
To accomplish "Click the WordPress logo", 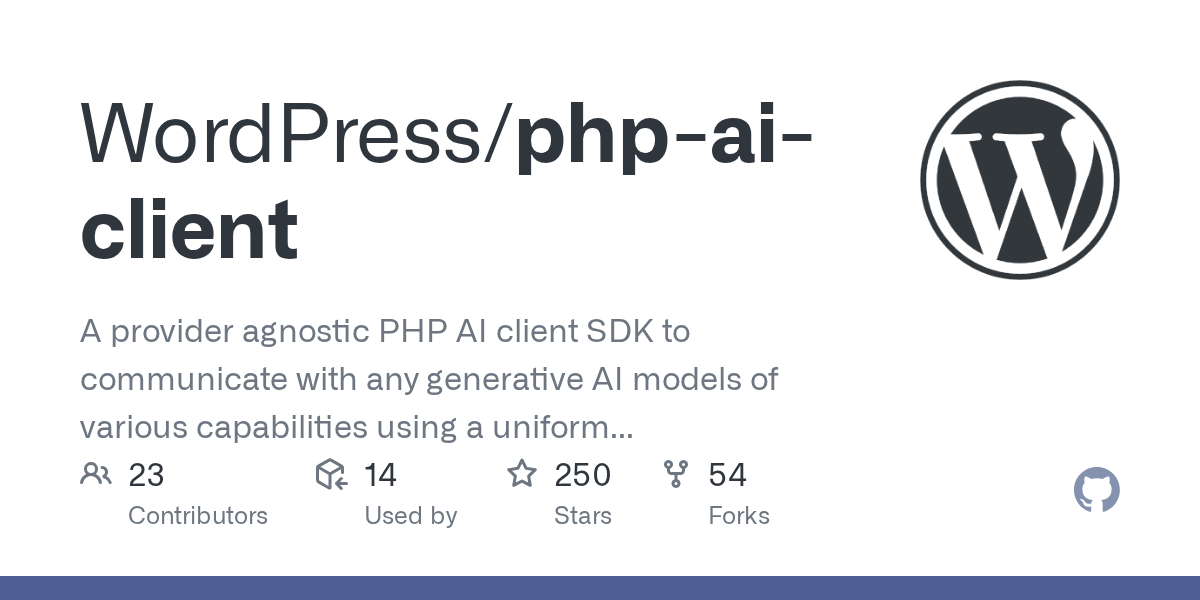I will tap(1019, 180).
